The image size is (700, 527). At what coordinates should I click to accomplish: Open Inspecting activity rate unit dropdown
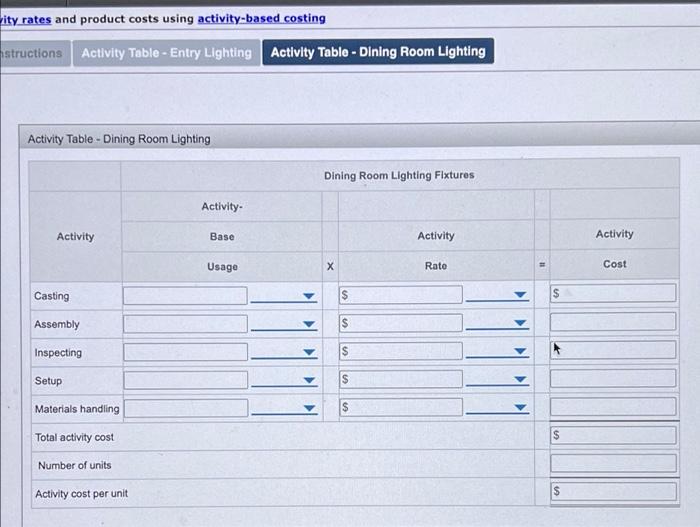coord(497,351)
